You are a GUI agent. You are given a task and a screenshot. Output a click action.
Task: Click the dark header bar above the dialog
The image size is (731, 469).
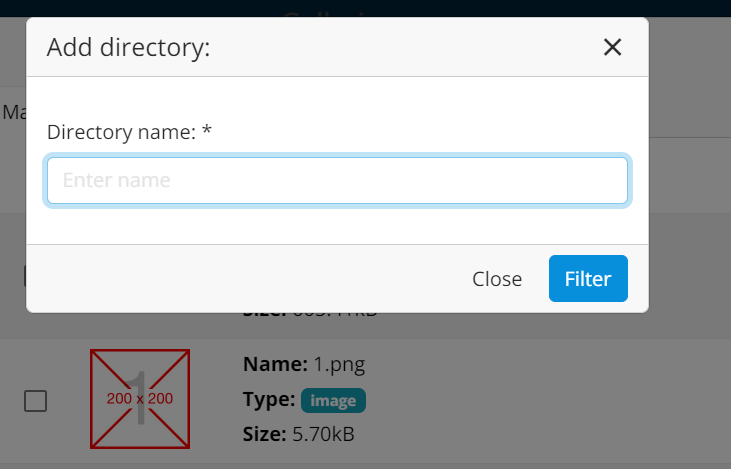pyautogui.click(x=366, y=8)
